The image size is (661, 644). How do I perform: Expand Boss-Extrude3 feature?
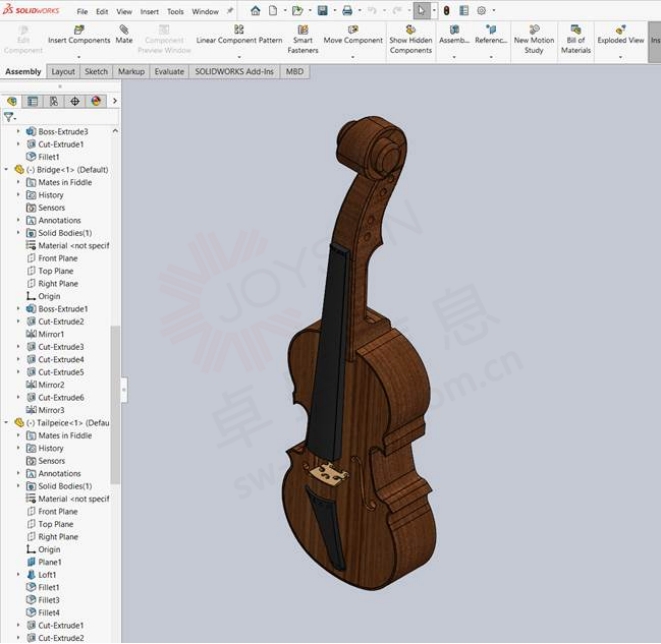pos(18,131)
